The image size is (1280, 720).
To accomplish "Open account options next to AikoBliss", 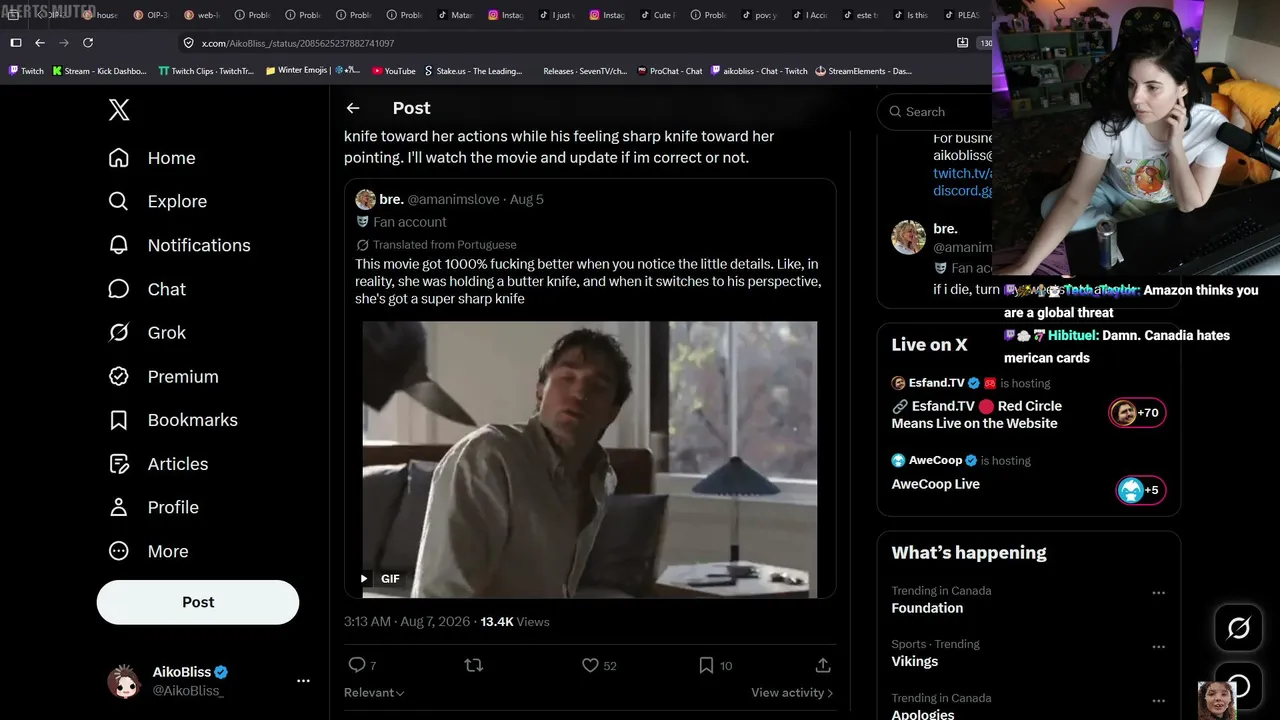I will [x=303, y=681].
